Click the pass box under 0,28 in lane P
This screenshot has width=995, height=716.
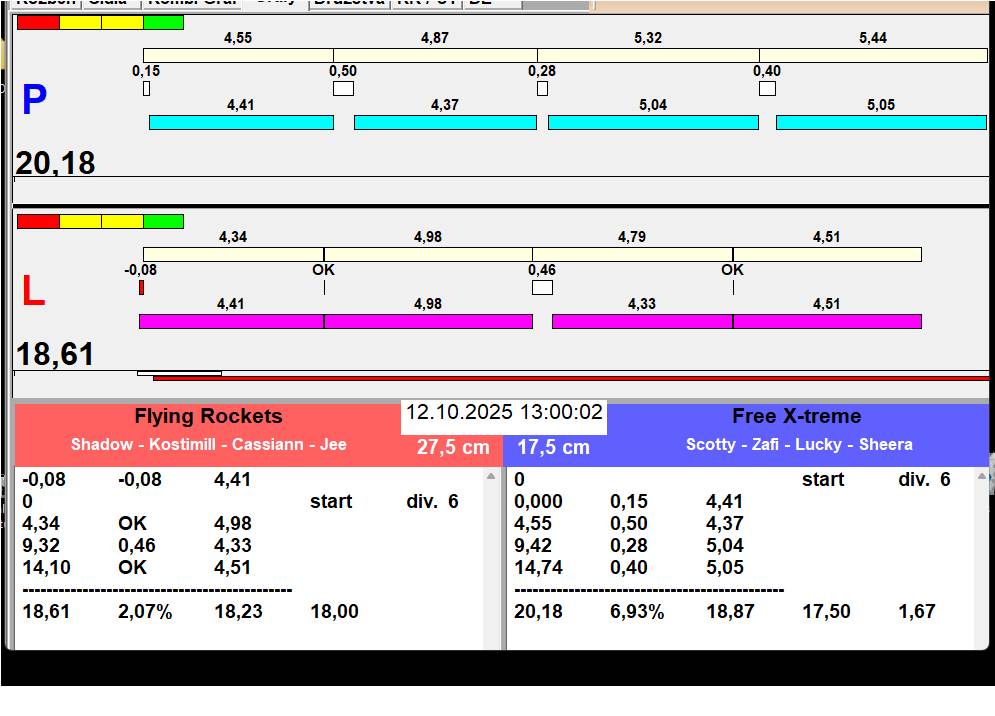543,89
